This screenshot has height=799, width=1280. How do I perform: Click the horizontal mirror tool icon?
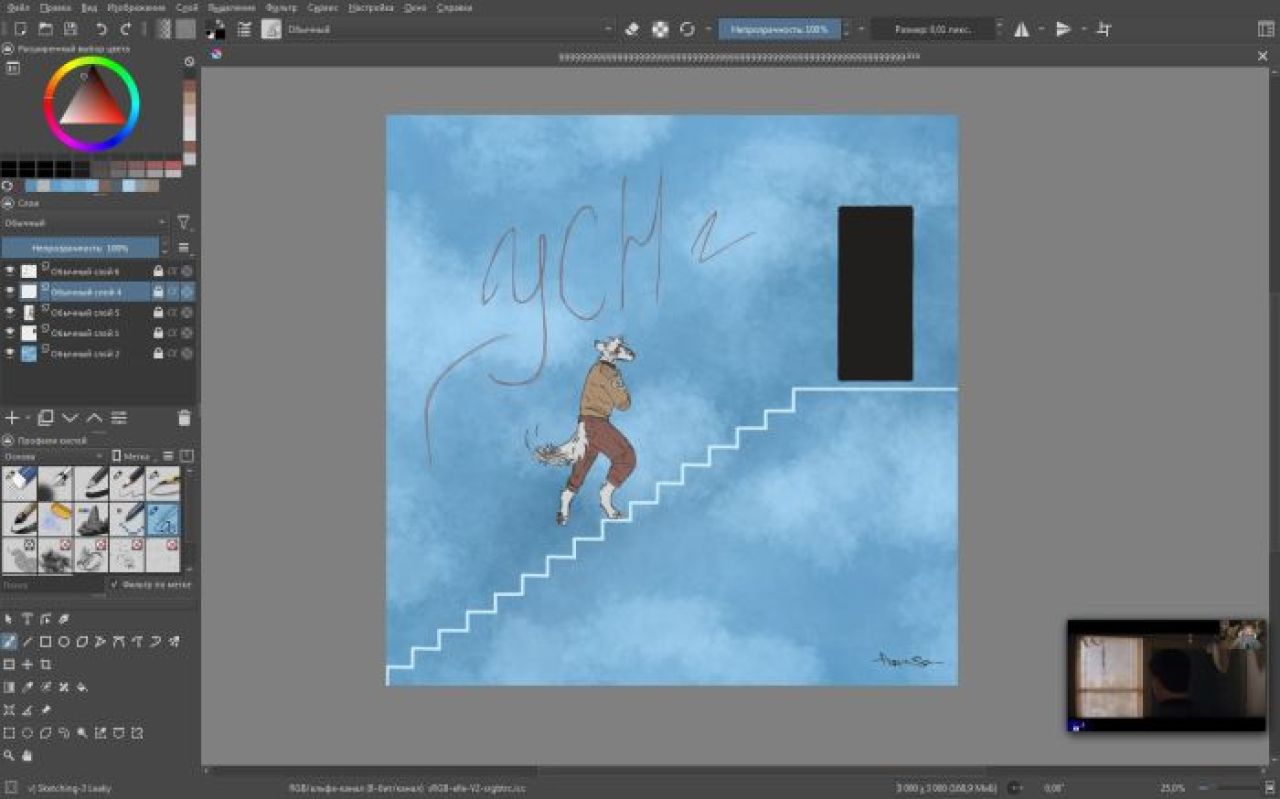pos(1021,29)
